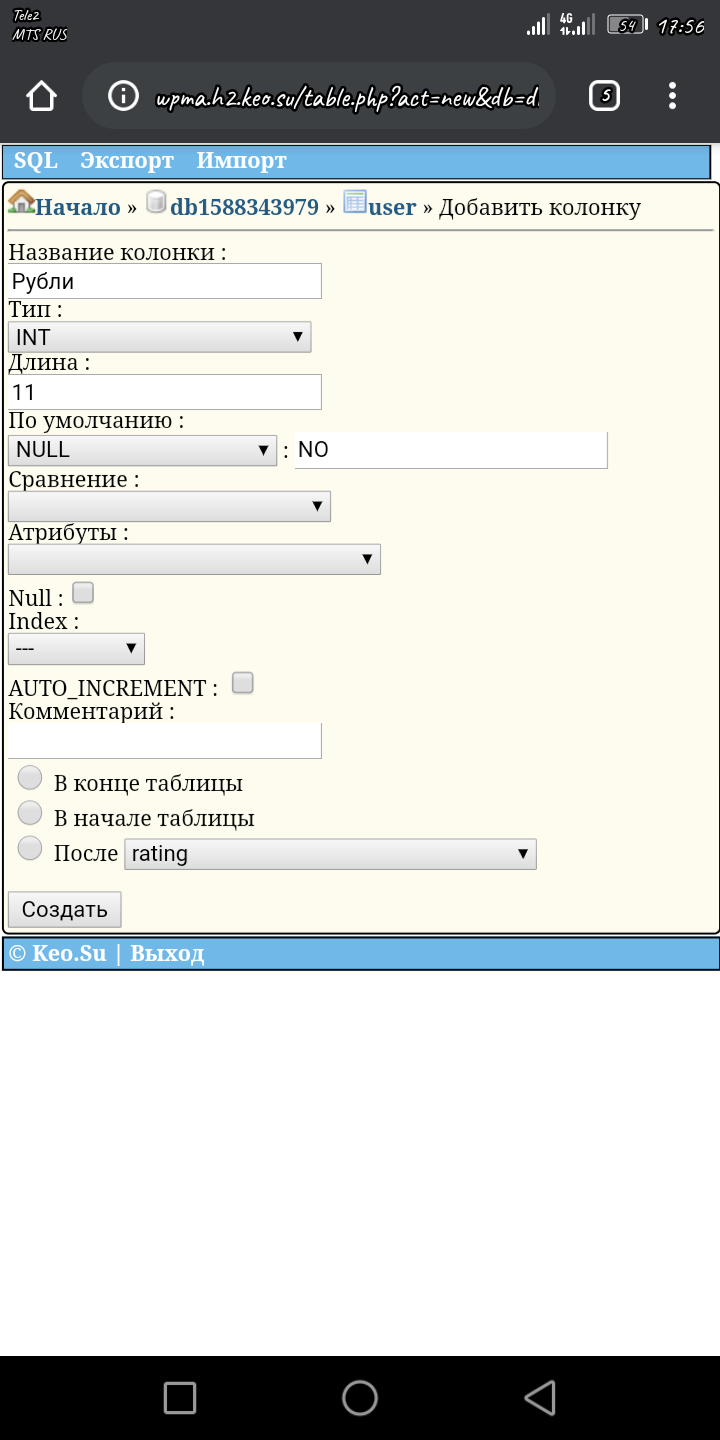Choose the 'В начале таблицы' radio option
Screen dimensions: 720x1440
[31, 813]
